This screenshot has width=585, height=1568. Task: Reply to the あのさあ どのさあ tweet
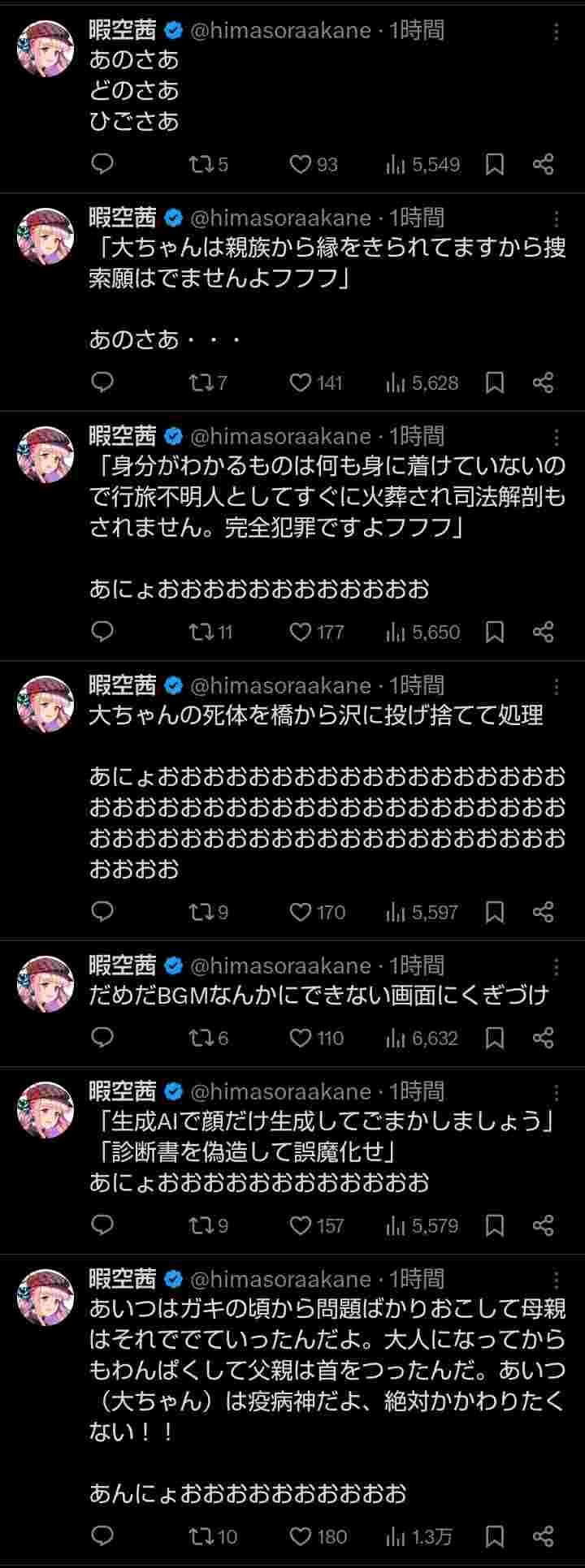coord(102,164)
